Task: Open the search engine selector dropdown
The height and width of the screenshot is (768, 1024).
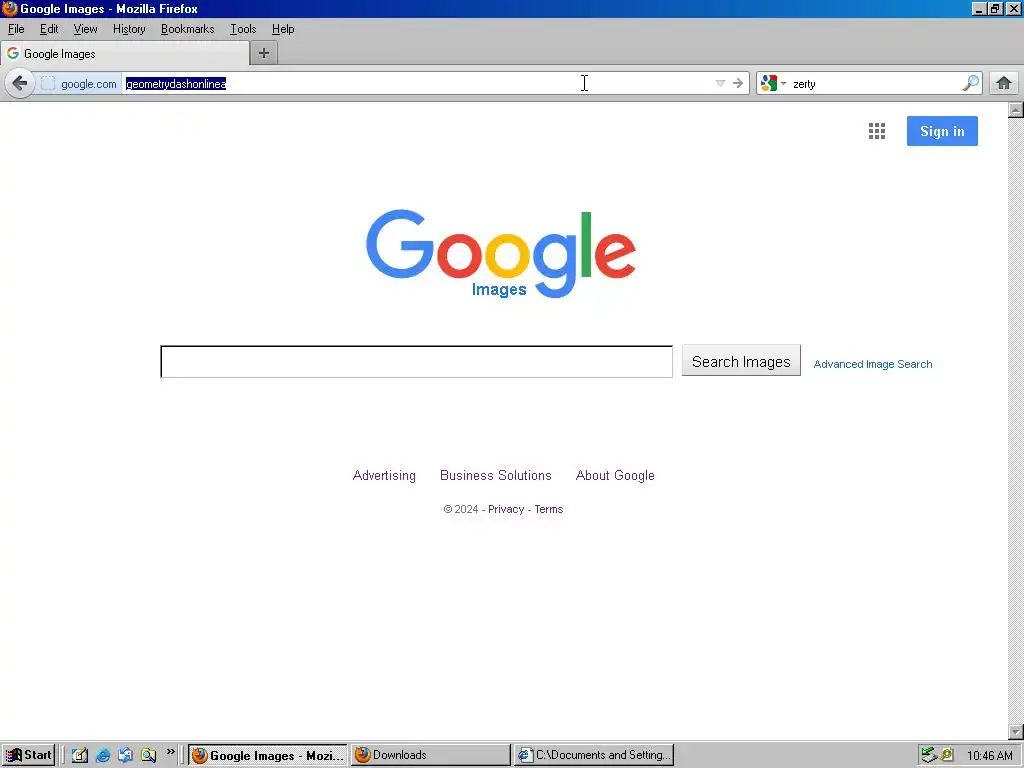Action: tap(773, 83)
